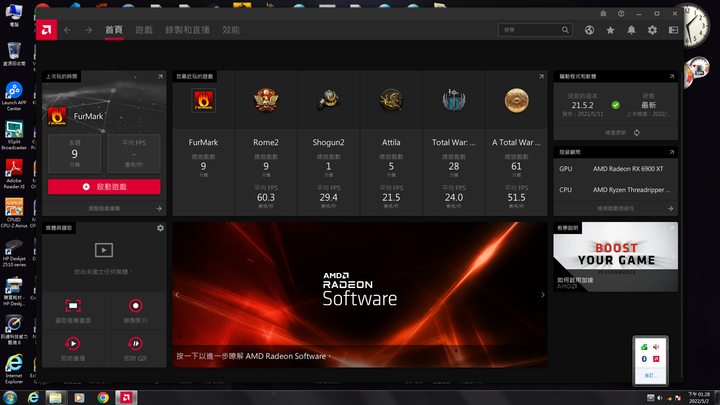Open XSplit Broadcaster desktop shortcut
Image resolution: width=720 pixels, height=405 pixels.
(14, 135)
